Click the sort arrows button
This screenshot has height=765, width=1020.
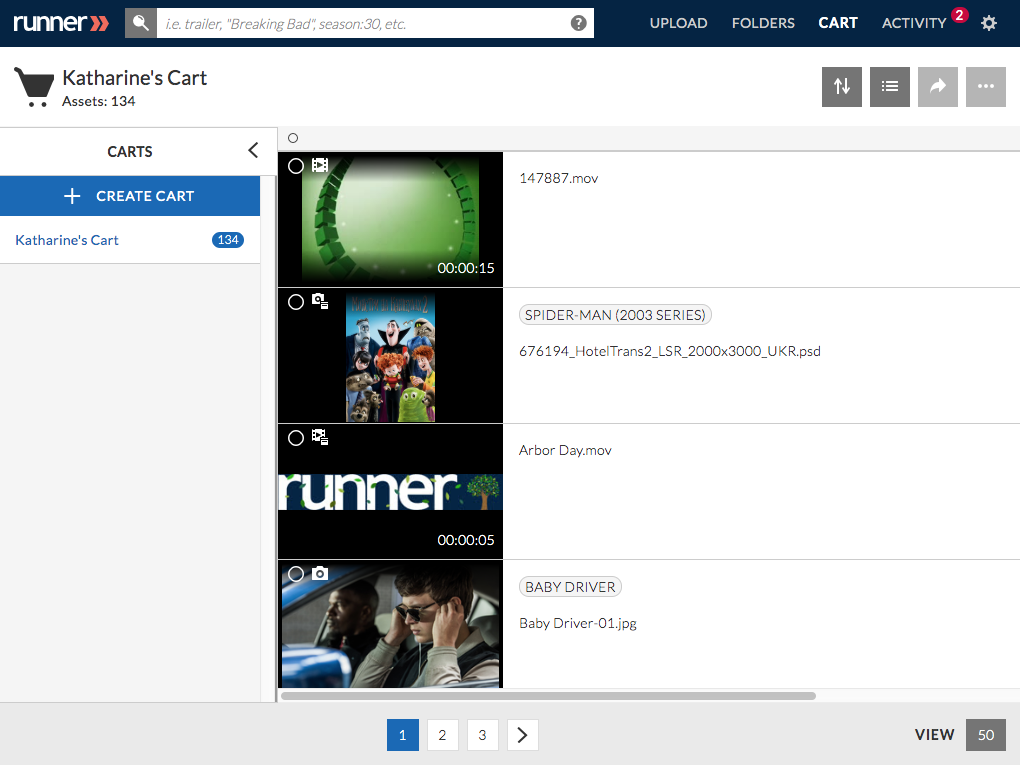pos(842,87)
